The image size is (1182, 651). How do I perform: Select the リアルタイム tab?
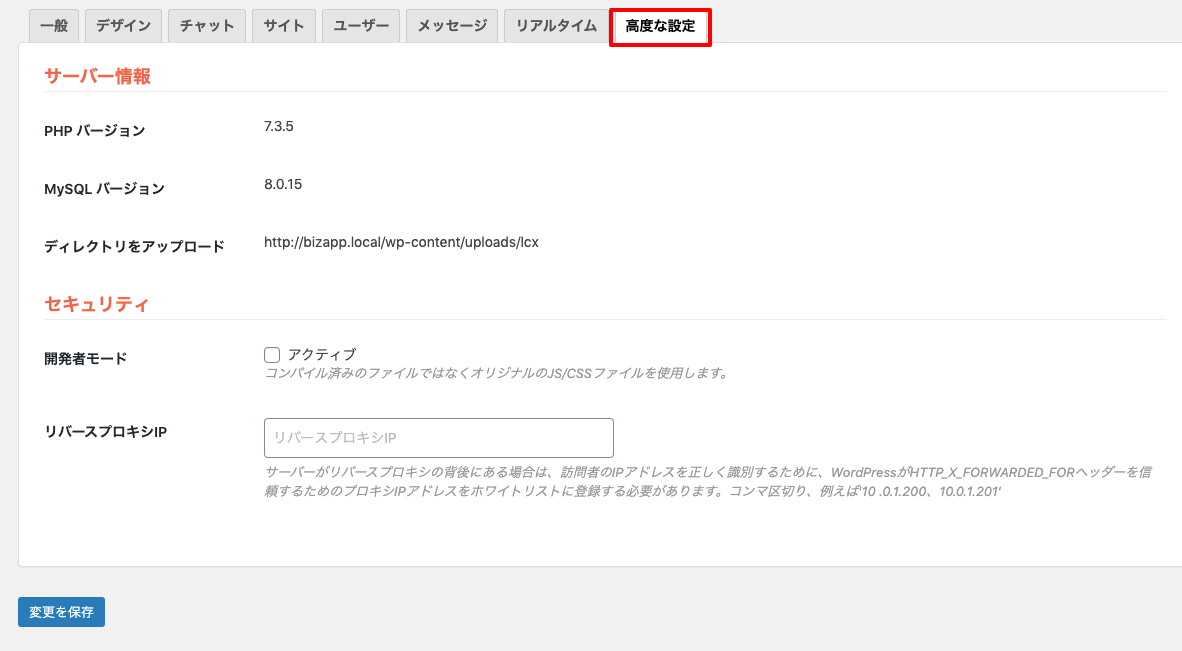tap(556, 26)
